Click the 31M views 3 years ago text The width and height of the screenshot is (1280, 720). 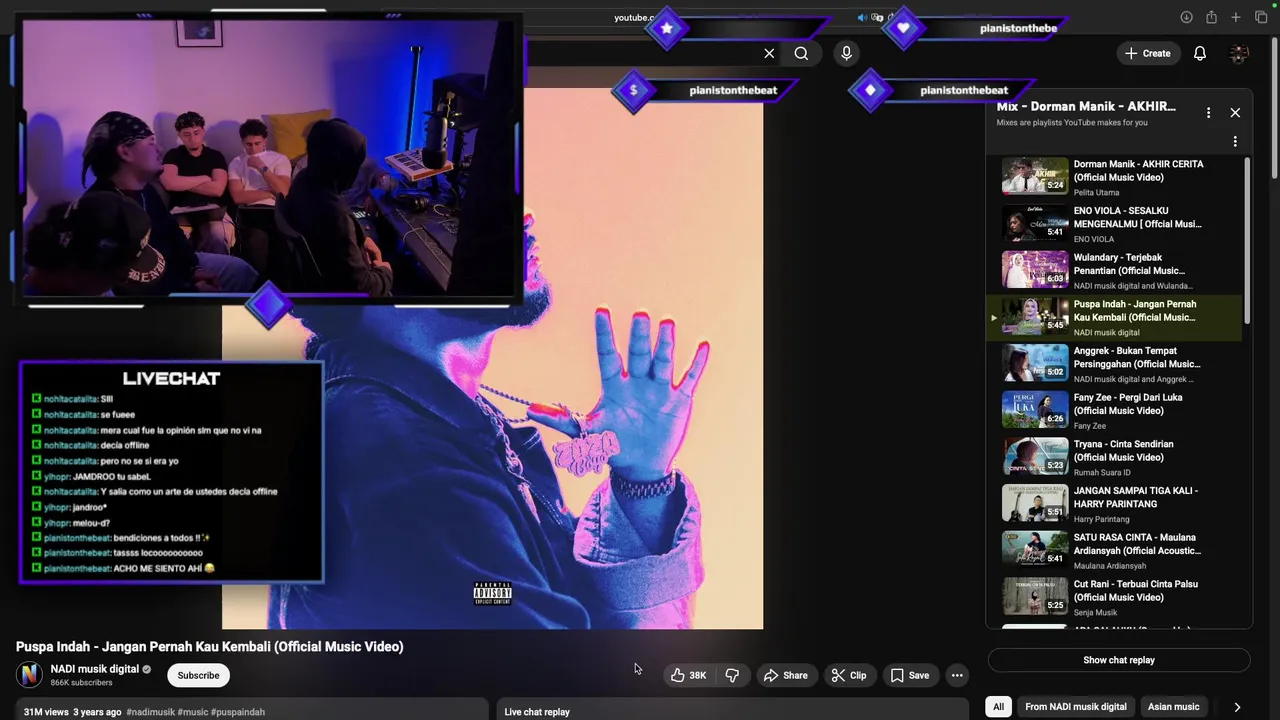pos(72,712)
